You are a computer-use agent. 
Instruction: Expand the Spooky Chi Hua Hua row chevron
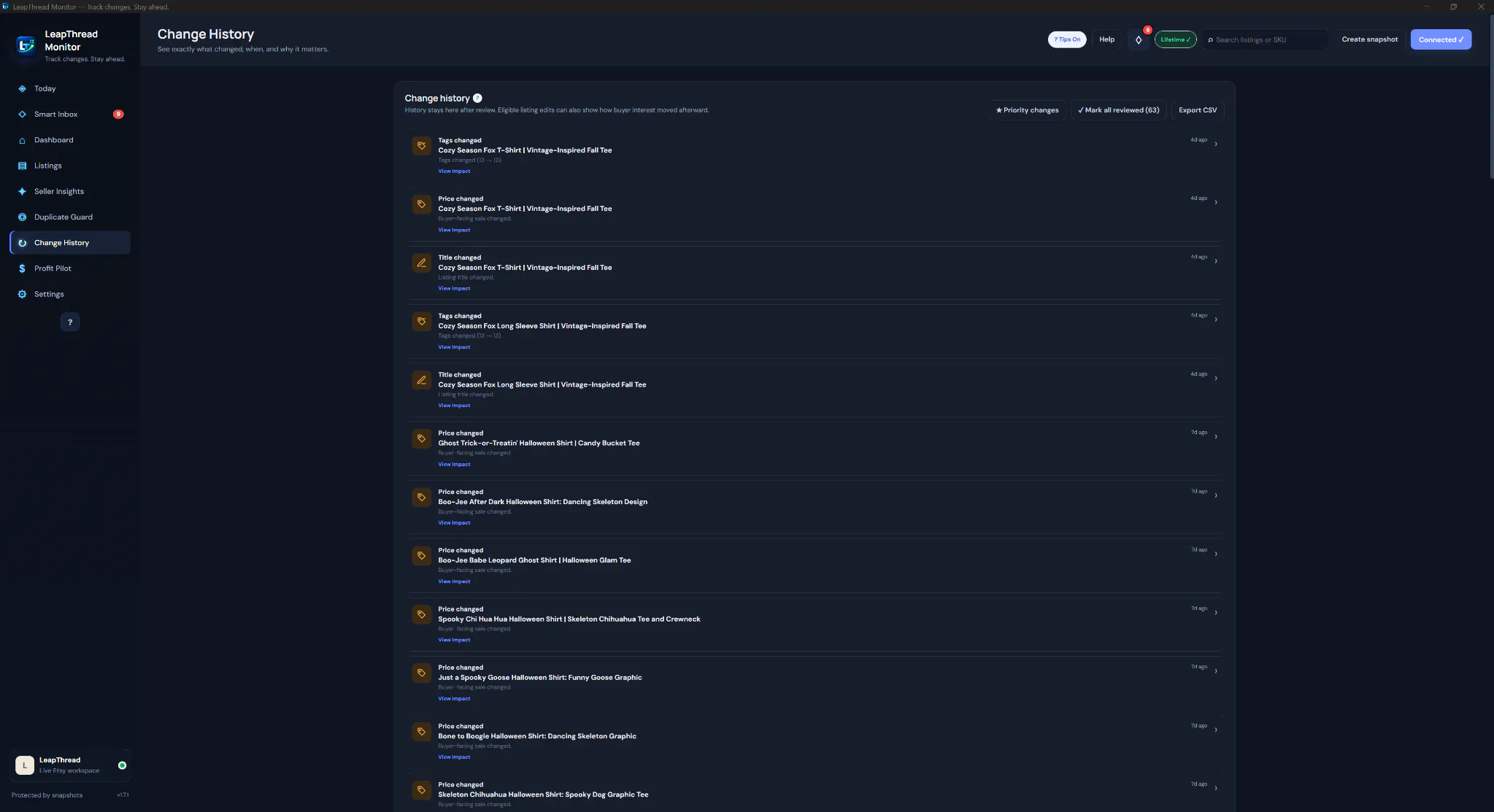[x=1215, y=613]
